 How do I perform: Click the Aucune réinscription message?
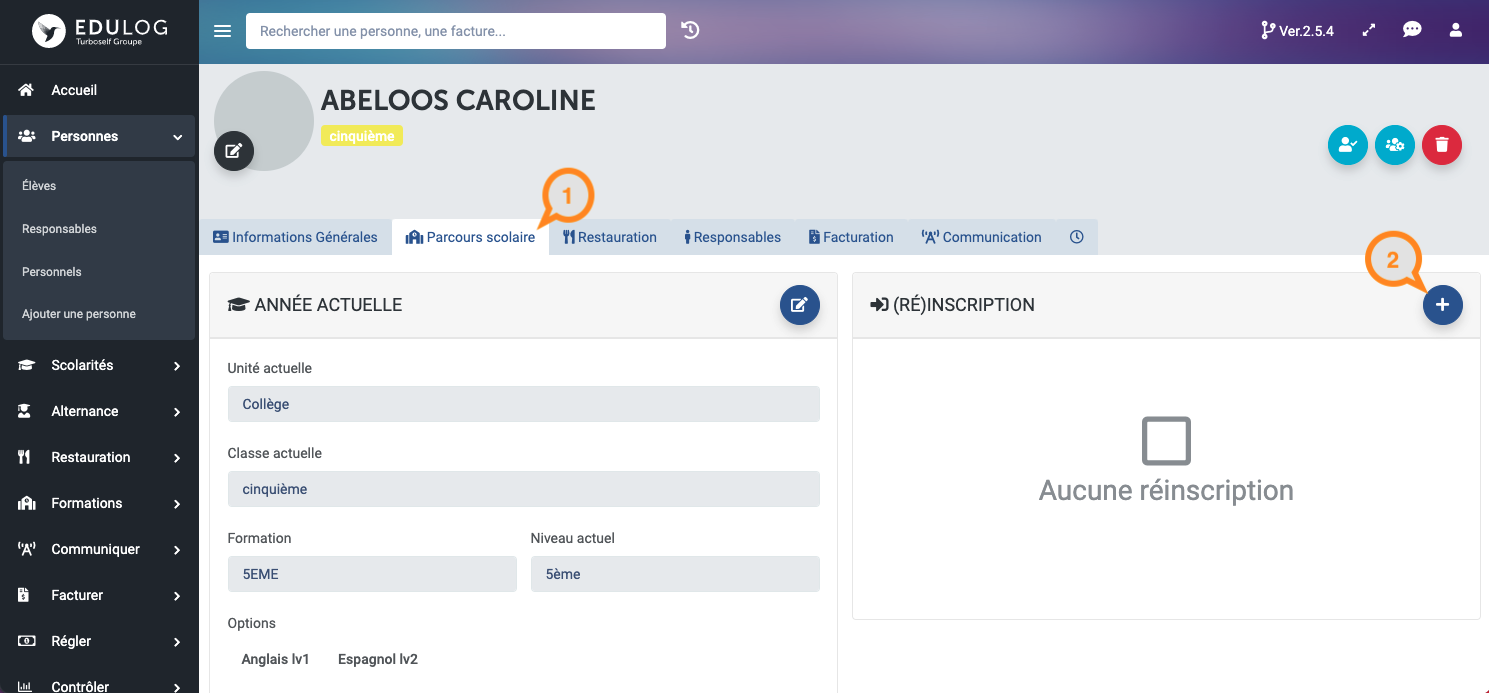pos(1166,490)
